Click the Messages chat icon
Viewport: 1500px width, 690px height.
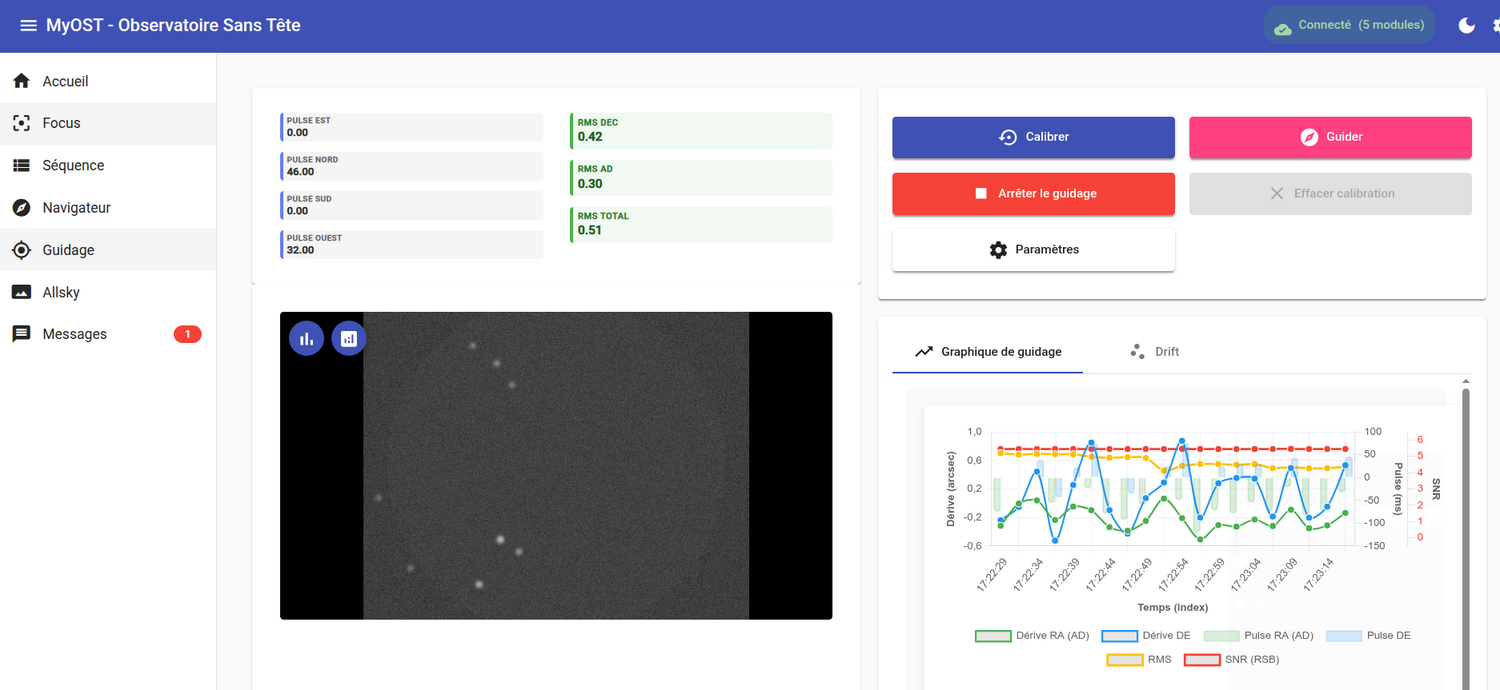click(x=21, y=334)
